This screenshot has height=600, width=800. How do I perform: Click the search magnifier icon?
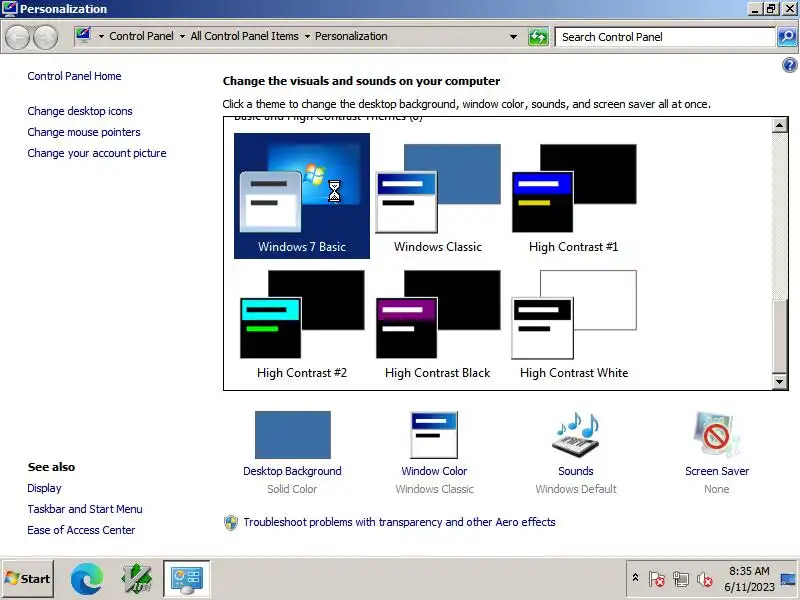(787, 37)
